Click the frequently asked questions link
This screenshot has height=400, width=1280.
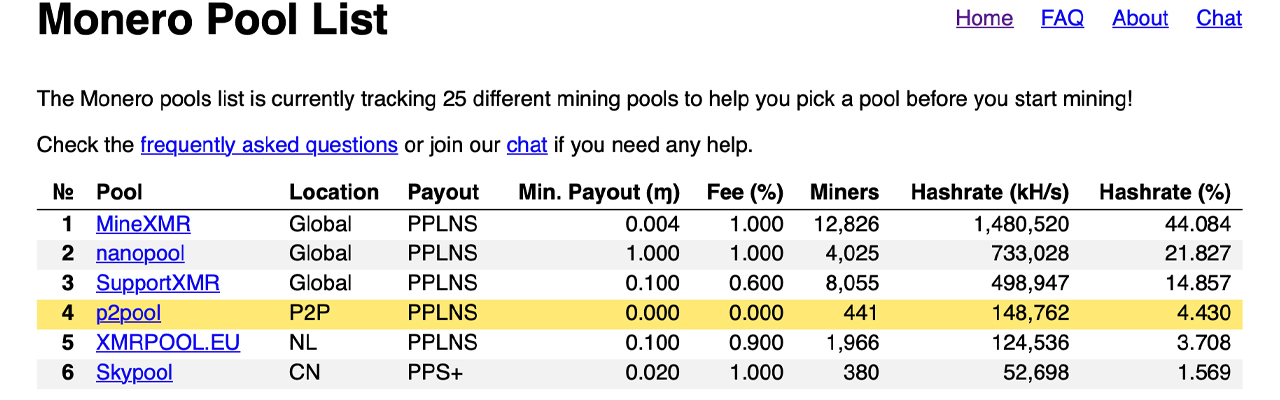pos(269,145)
